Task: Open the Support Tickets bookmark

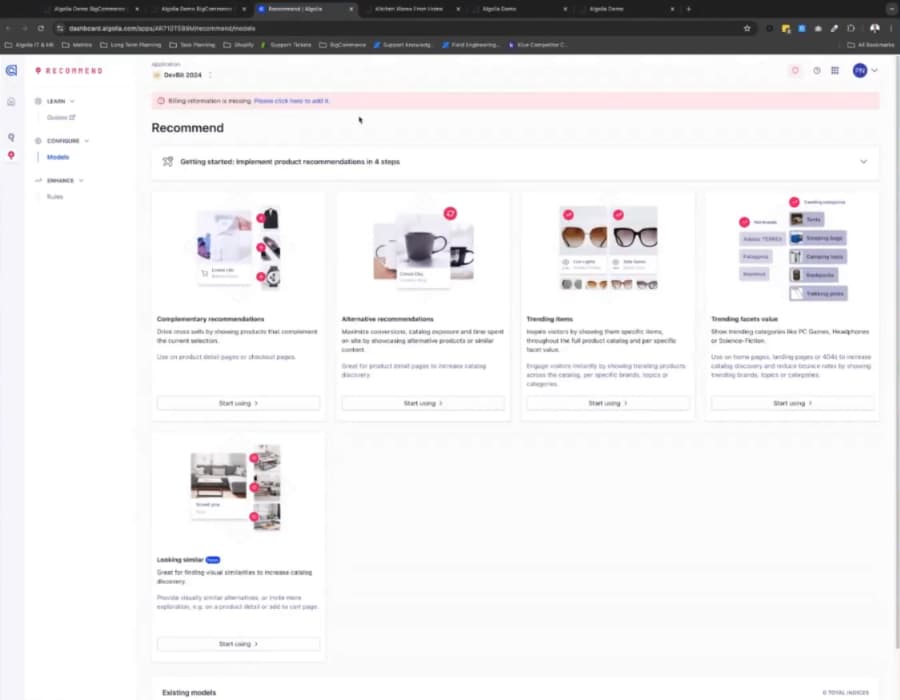Action: pyautogui.click(x=286, y=45)
